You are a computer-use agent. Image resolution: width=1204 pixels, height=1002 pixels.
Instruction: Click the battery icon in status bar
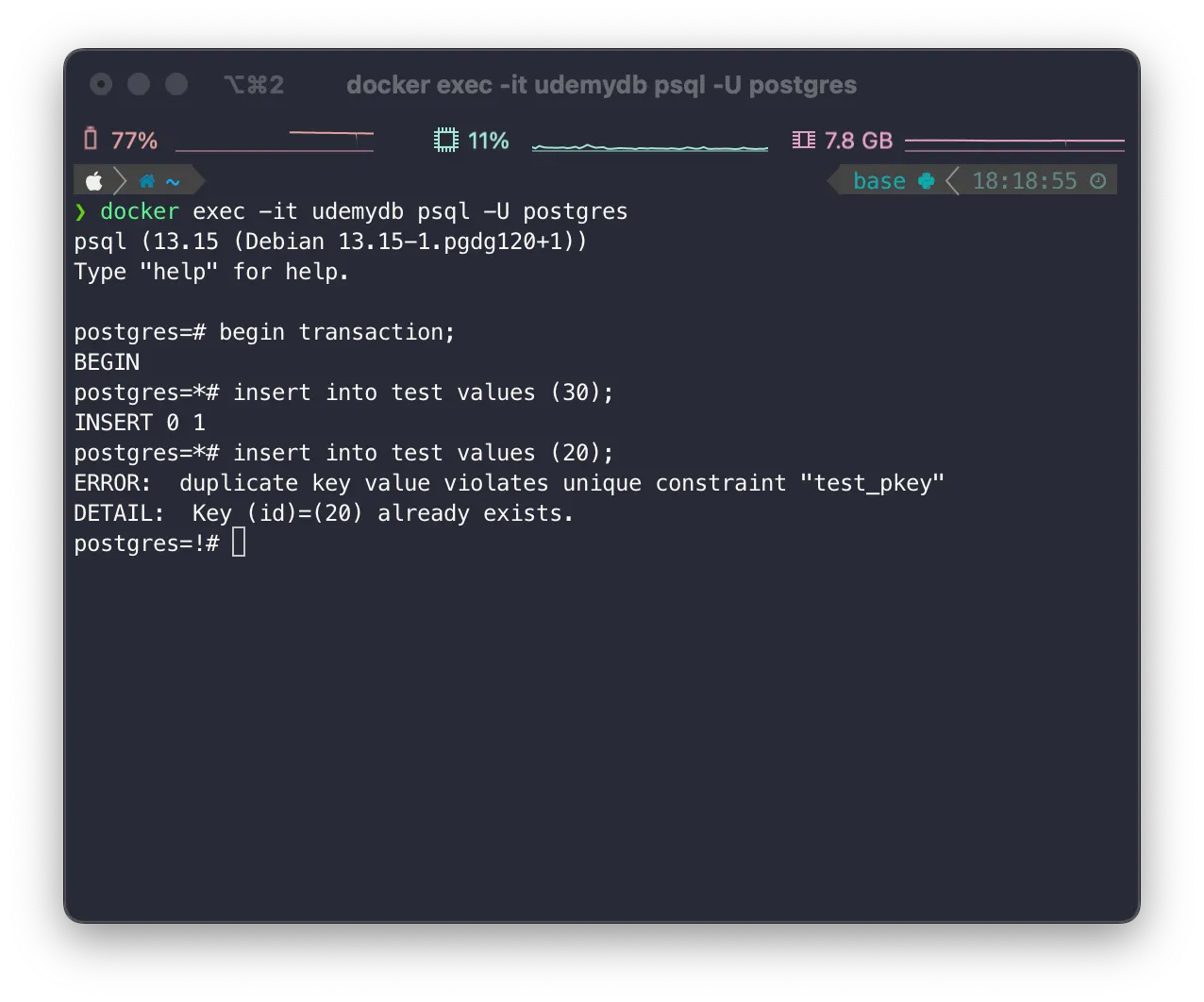click(91, 139)
